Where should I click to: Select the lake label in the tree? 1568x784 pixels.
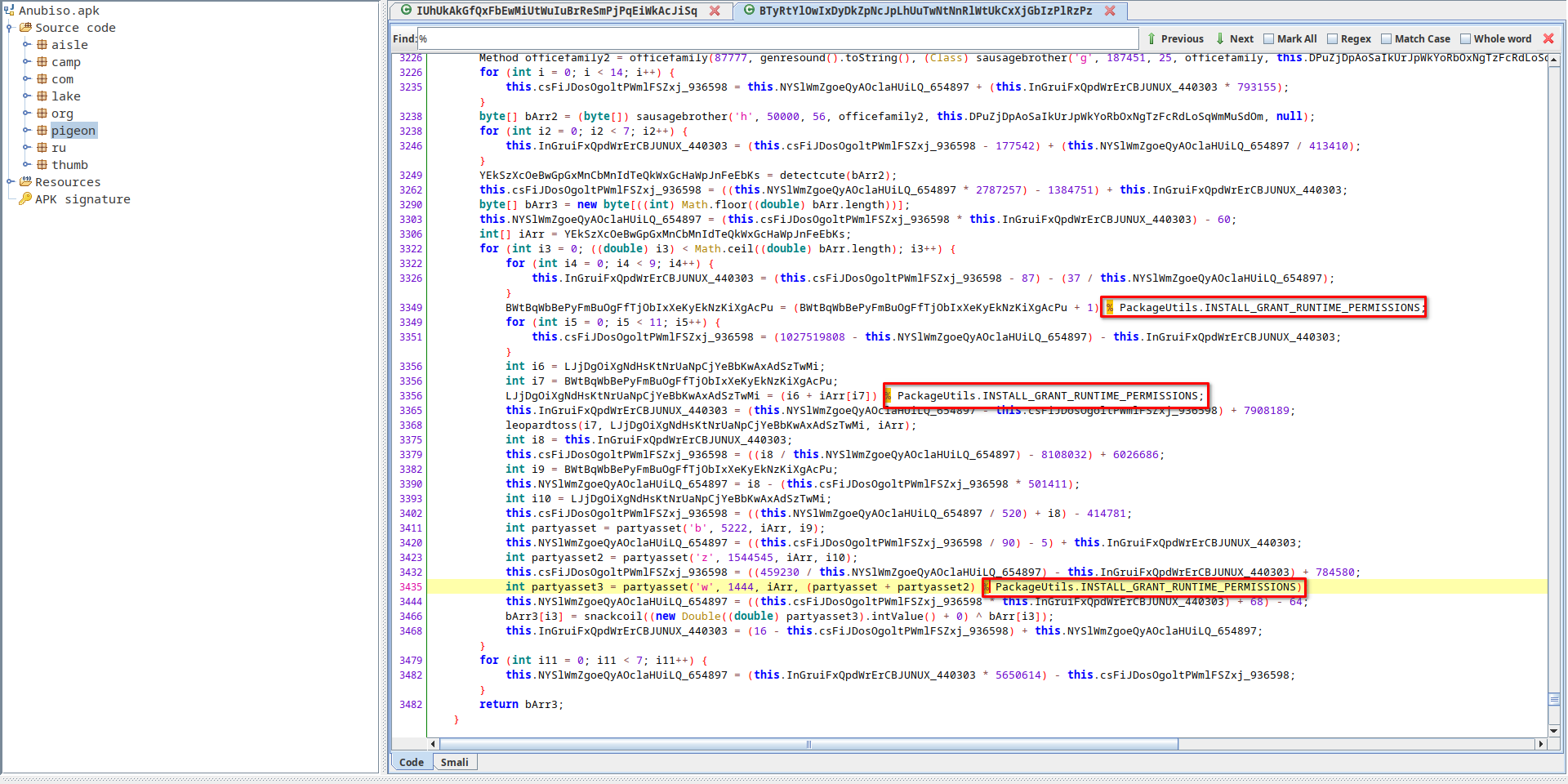pyautogui.click(x=66, y=96)
